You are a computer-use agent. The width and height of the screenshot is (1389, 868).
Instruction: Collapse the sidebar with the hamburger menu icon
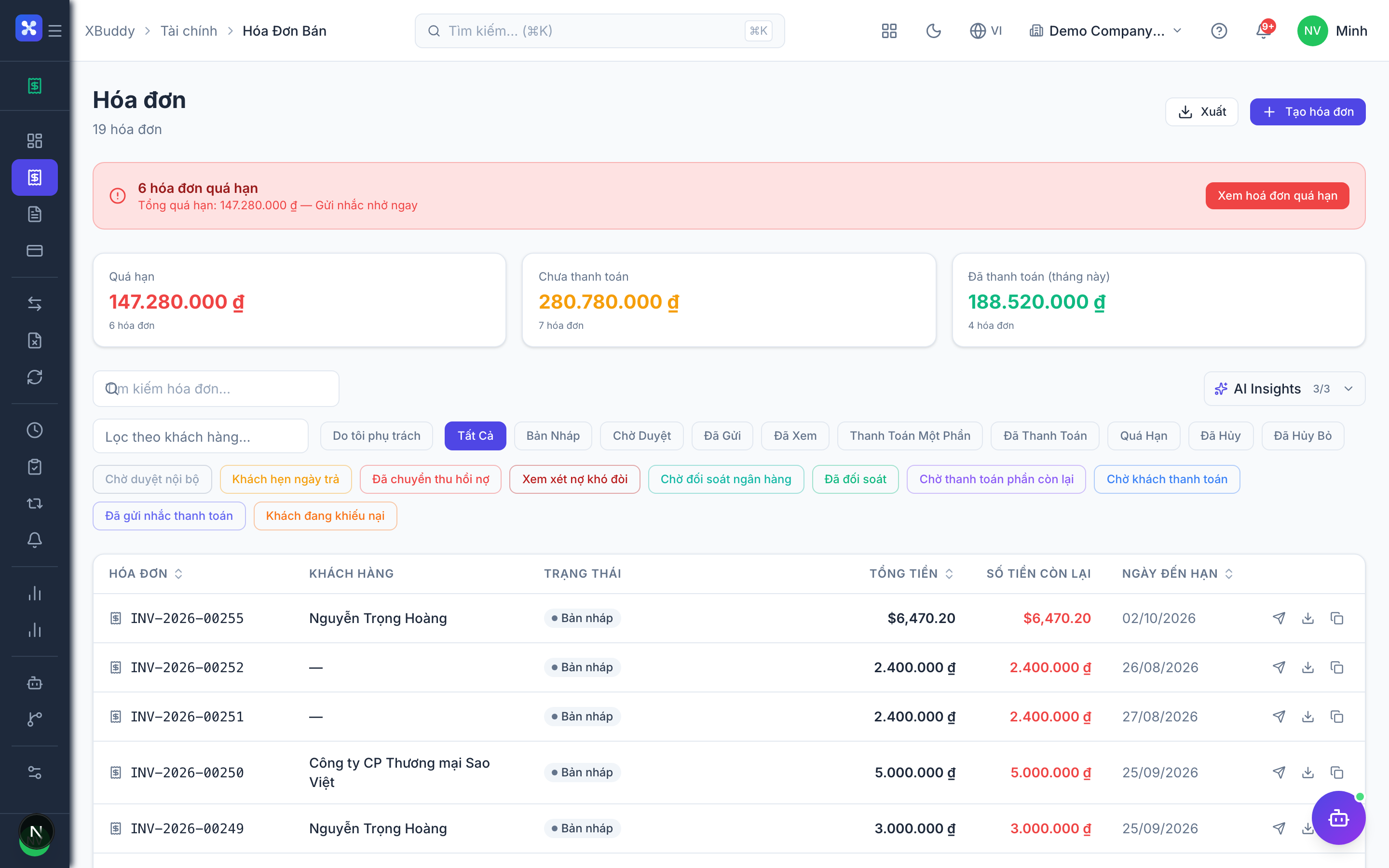coord(55,31)
